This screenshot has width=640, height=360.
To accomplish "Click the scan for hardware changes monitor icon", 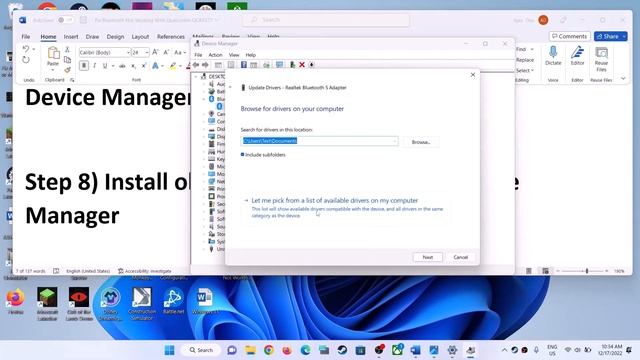I will 280,65.
